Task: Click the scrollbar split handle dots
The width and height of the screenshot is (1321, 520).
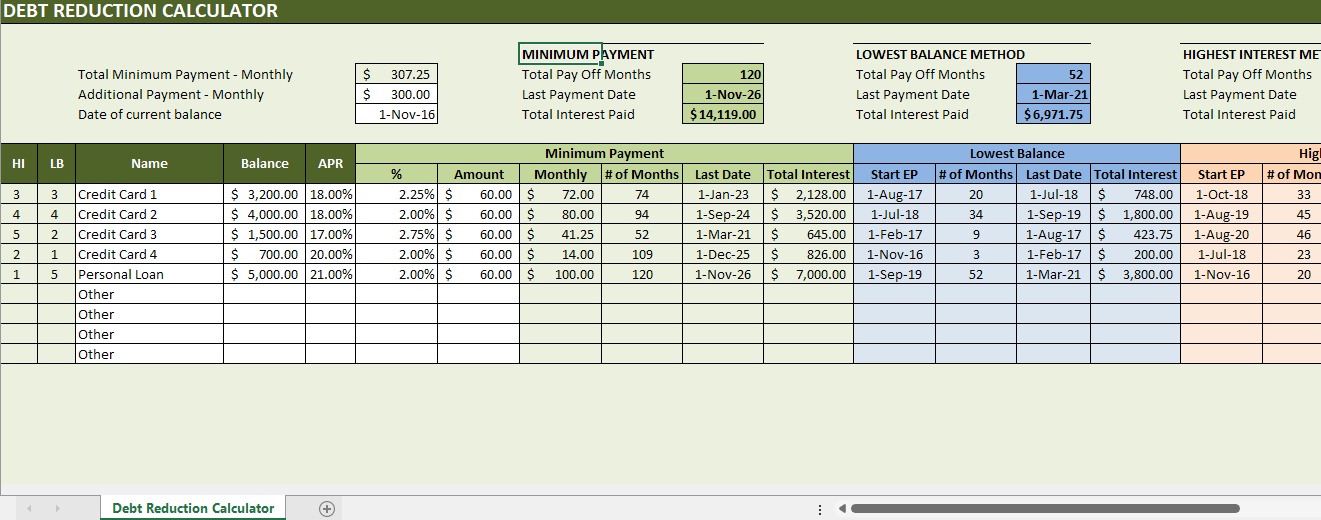Action: click(820, 509)
